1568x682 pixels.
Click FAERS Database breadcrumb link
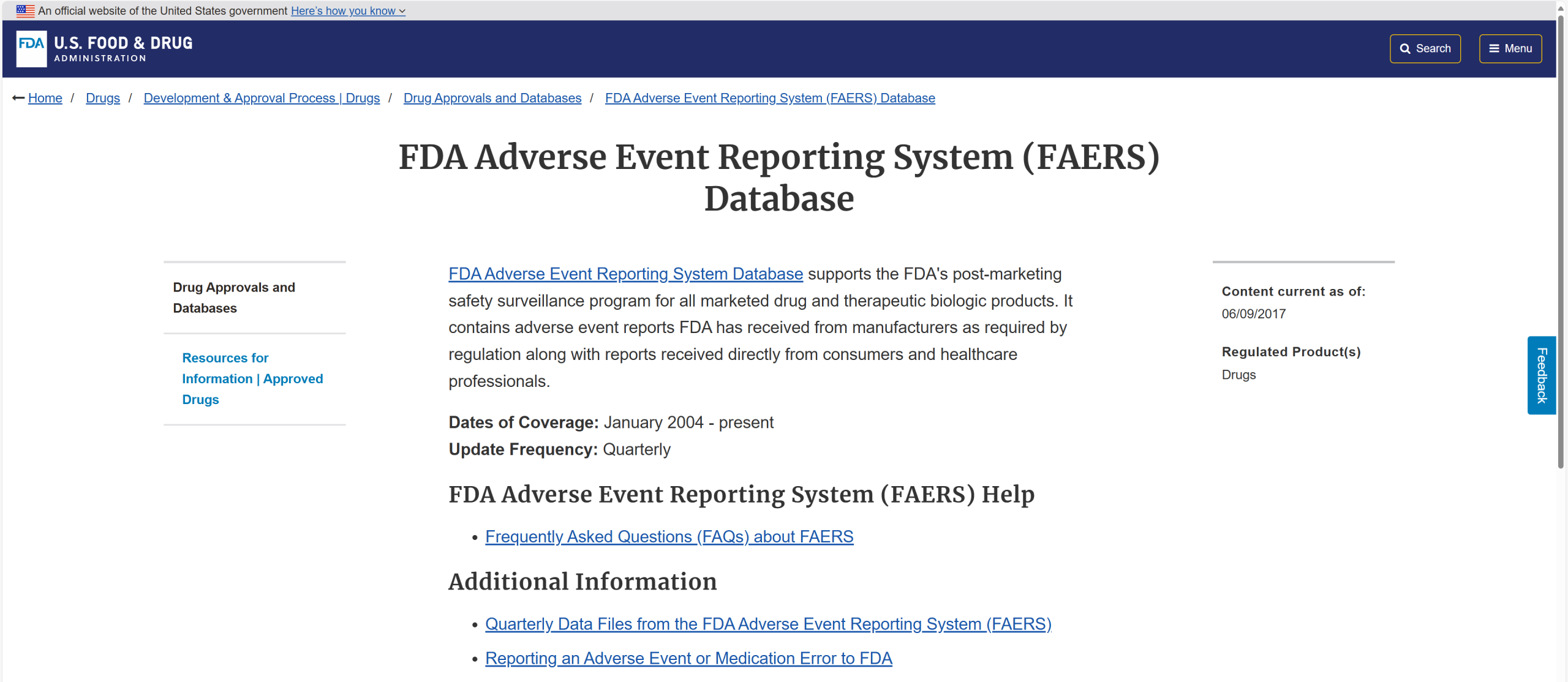769,98
